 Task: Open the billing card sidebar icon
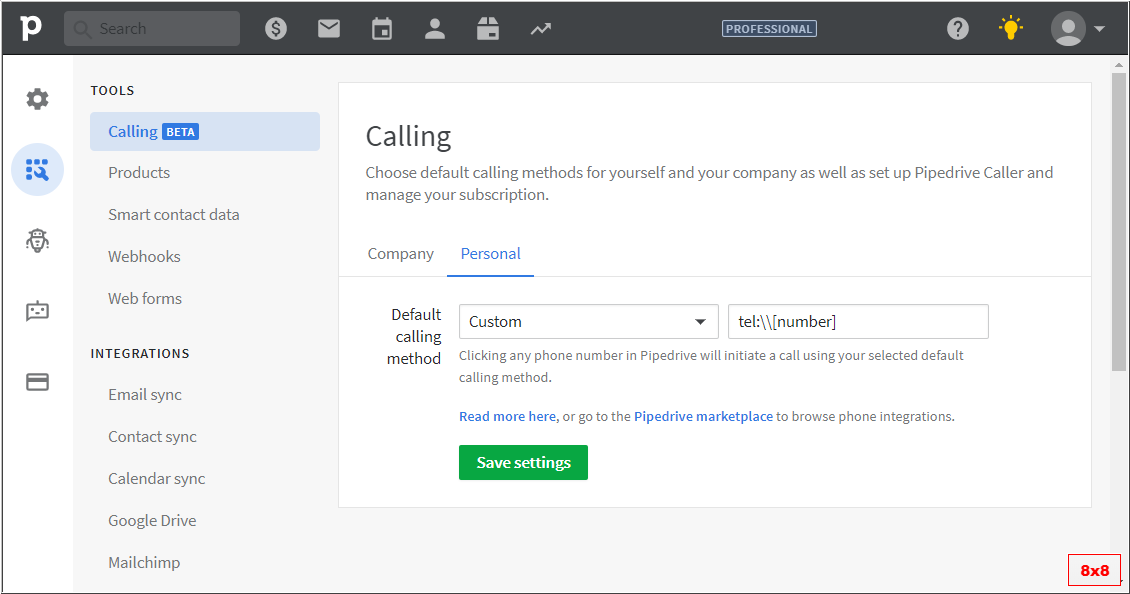pos(37,381)
